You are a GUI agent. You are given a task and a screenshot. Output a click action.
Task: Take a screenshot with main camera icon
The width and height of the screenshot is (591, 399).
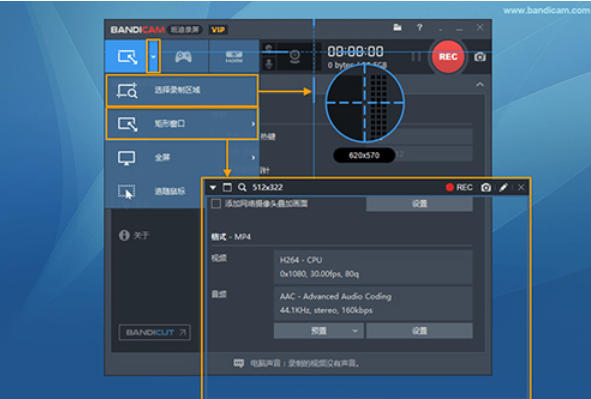click(x=480, y=57)
